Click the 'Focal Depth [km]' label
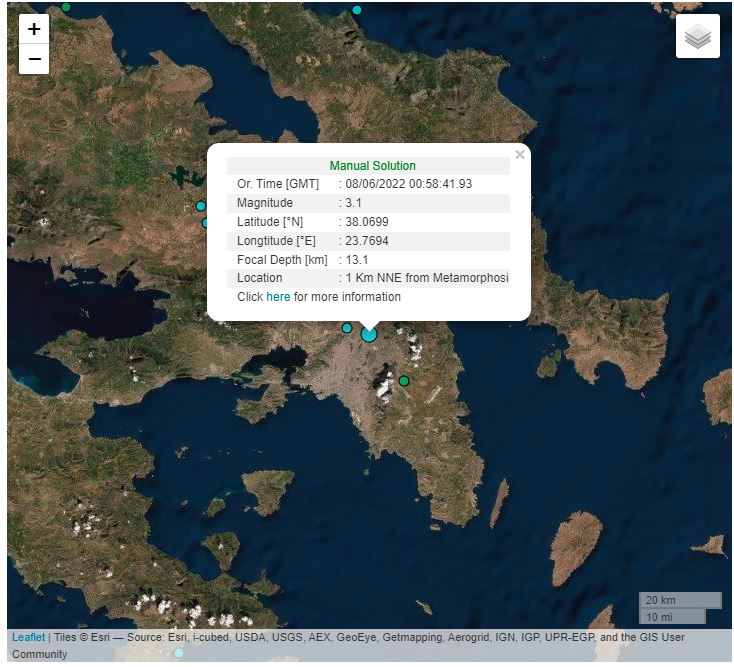Viewport: 734px width, 667px height. (x=282, y=260)
